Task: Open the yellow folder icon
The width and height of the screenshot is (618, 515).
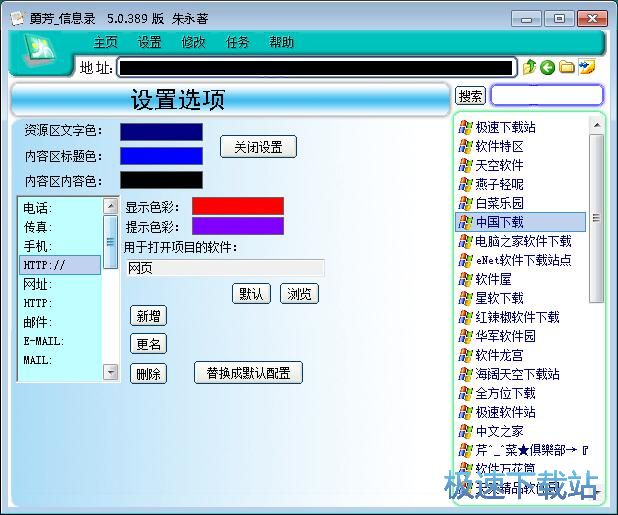Action: tap(567, 67)
